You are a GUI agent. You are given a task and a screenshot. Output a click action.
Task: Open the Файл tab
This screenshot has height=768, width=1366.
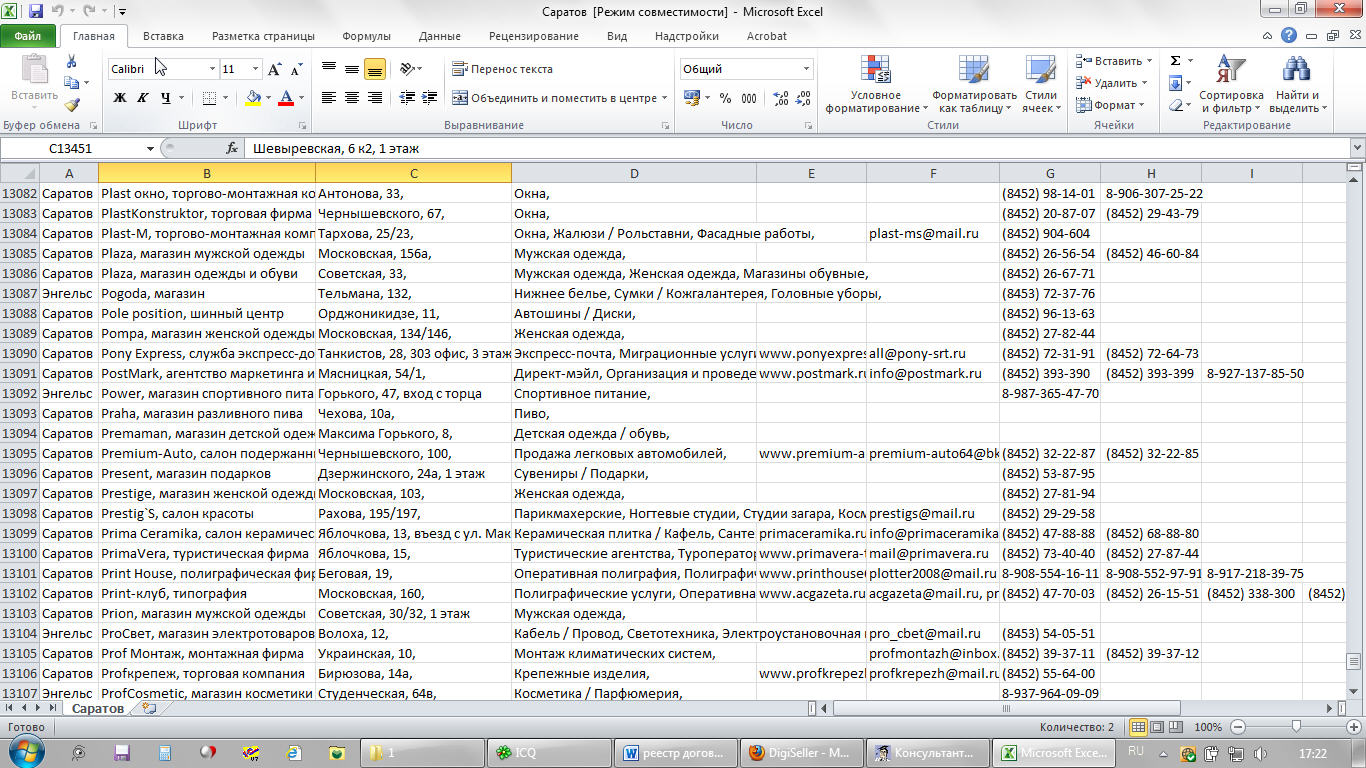coord(28,36)
